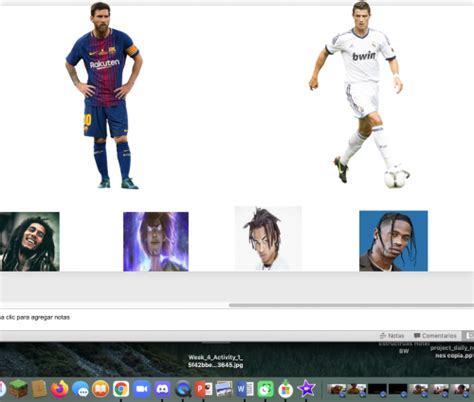Select the portrait on the blue background
The width and height of the screenshot is (474, 402).
(x=393, y=241)
